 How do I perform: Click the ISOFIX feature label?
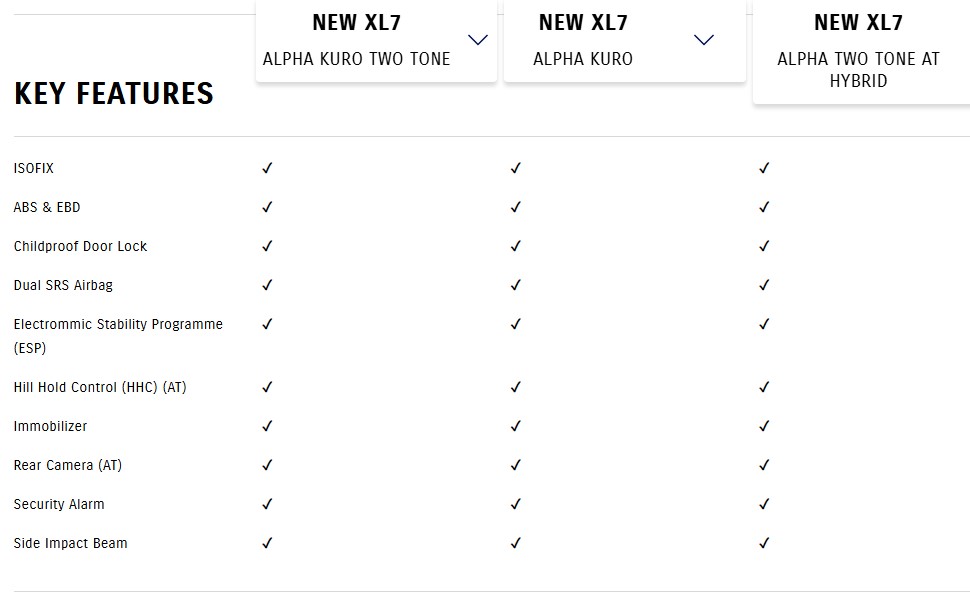(x=34, y=168)
